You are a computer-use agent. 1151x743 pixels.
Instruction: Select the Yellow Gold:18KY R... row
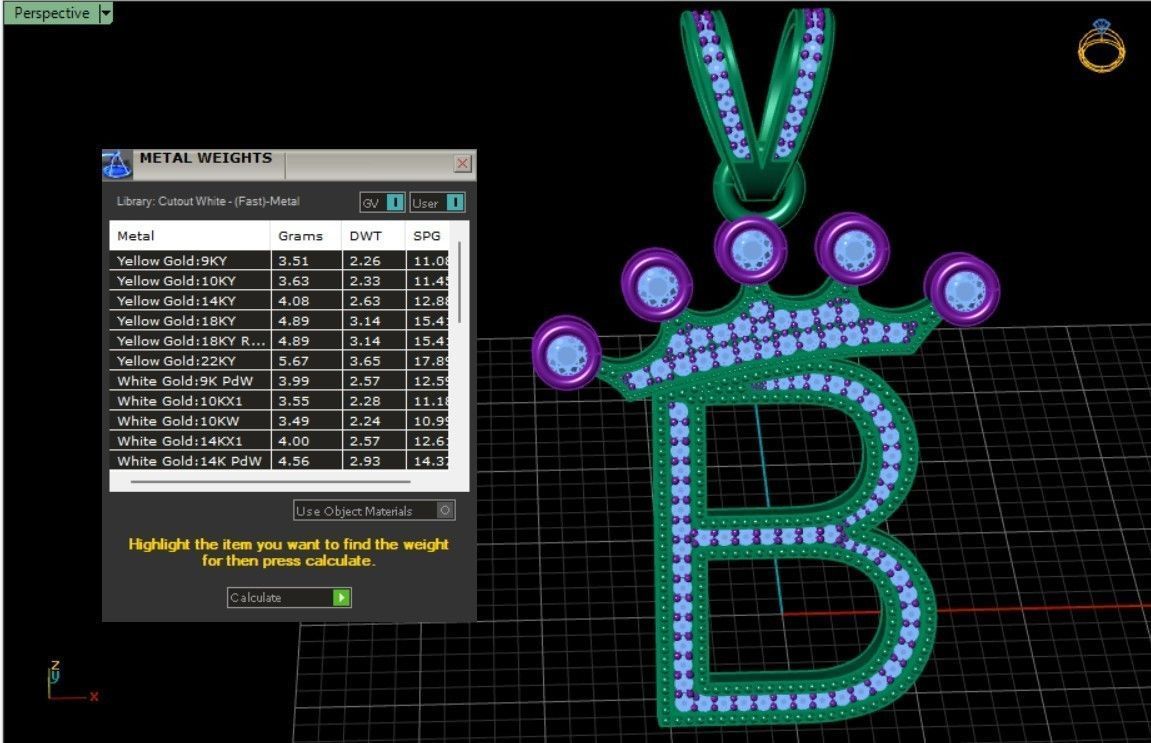pos(279,341)
